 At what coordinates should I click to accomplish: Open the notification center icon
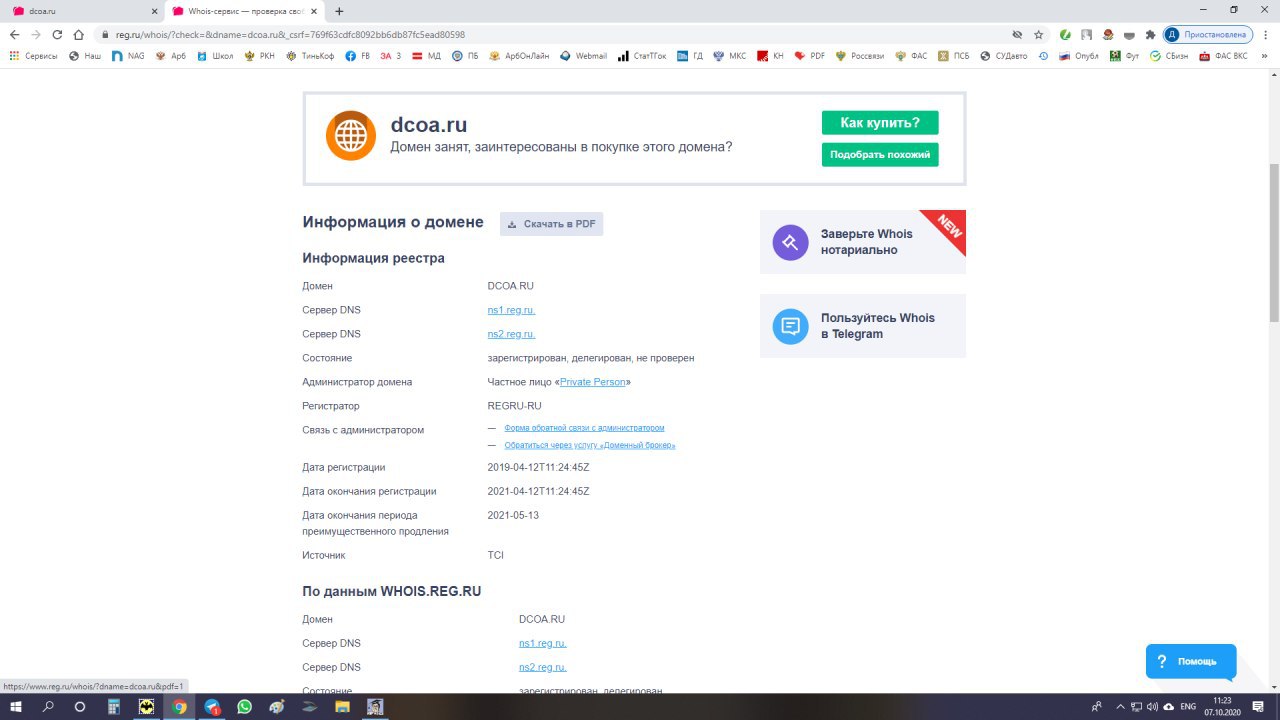1258,706
